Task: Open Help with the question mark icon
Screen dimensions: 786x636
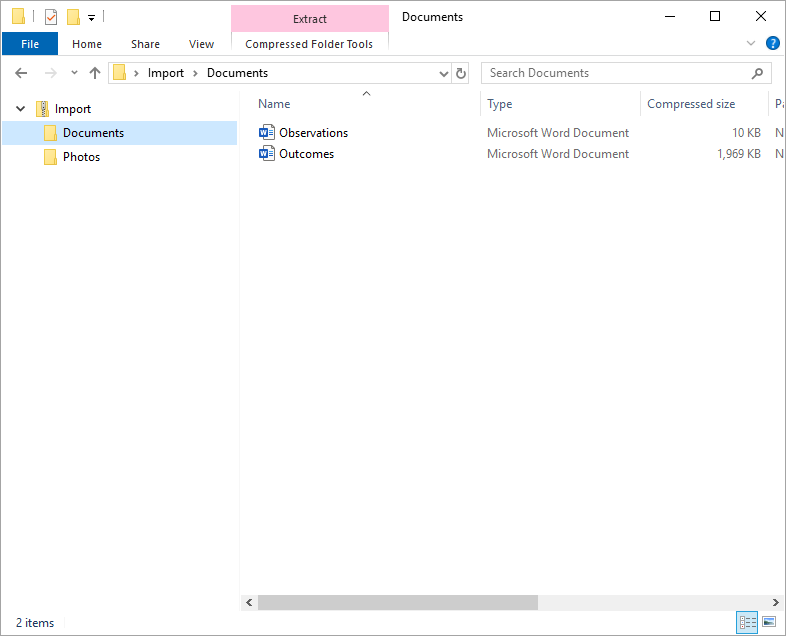Action: (772, 43)
